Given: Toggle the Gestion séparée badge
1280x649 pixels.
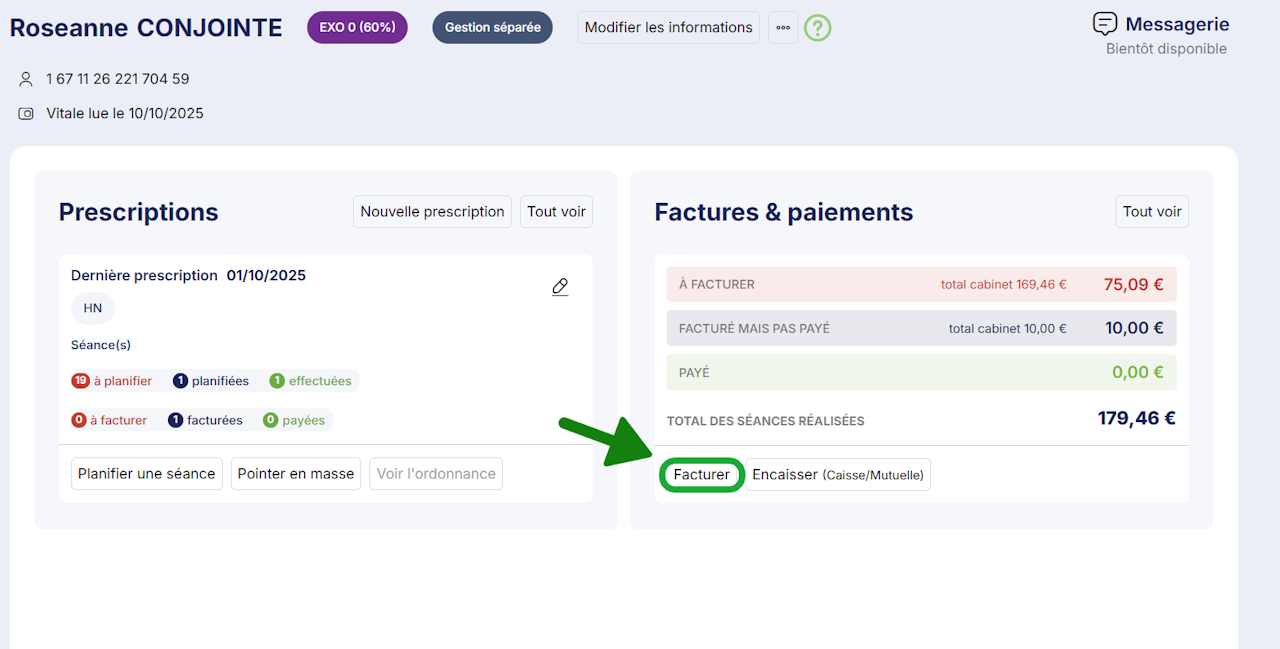Looking at the screenshot, I should pos(492,28).
